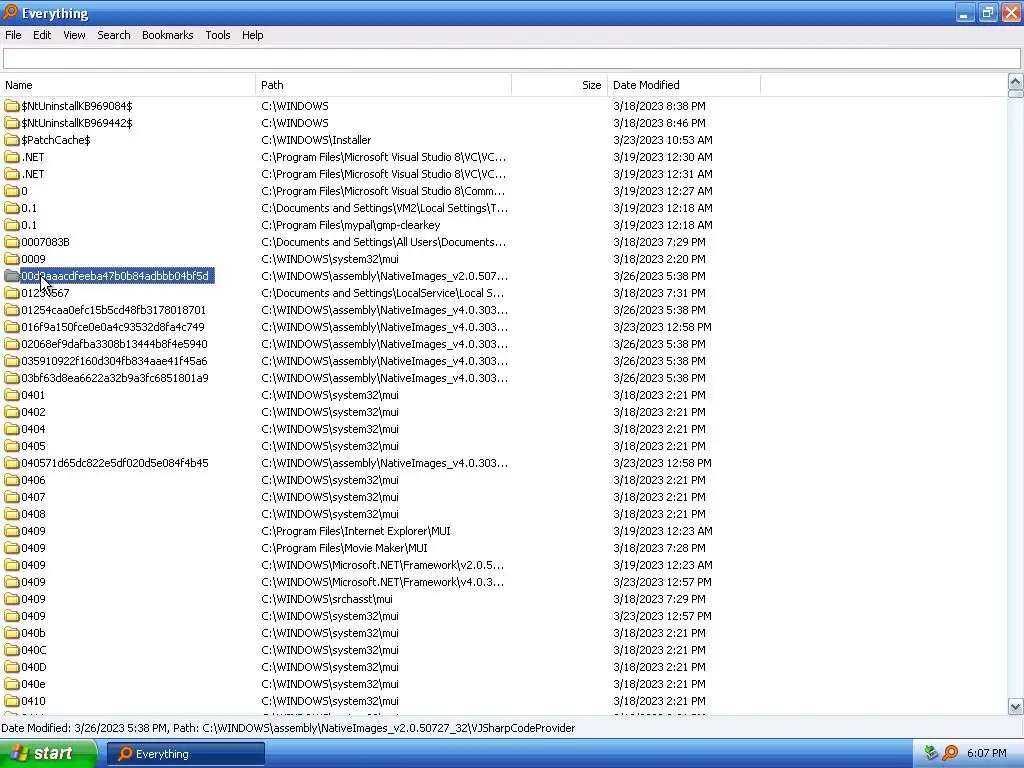Select 0409 in Framework\v2.0.5 path

(x=33, y=564)
